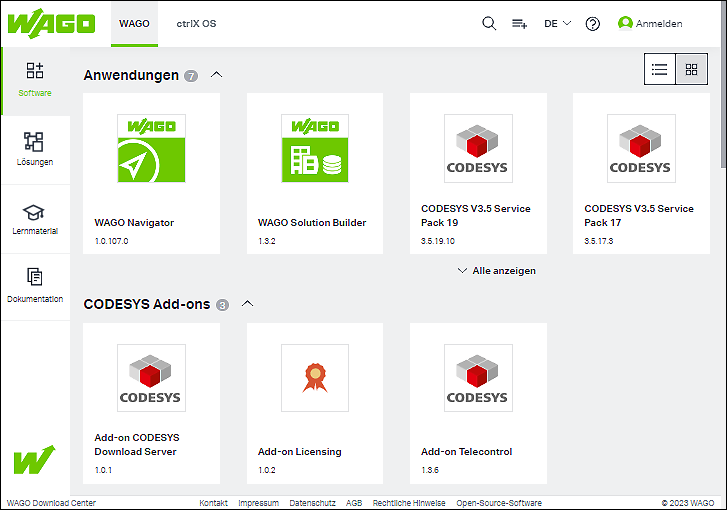Open Kontakt footer link
The width and height of the screenshot is (727, 510).
[x=213, y=503]
